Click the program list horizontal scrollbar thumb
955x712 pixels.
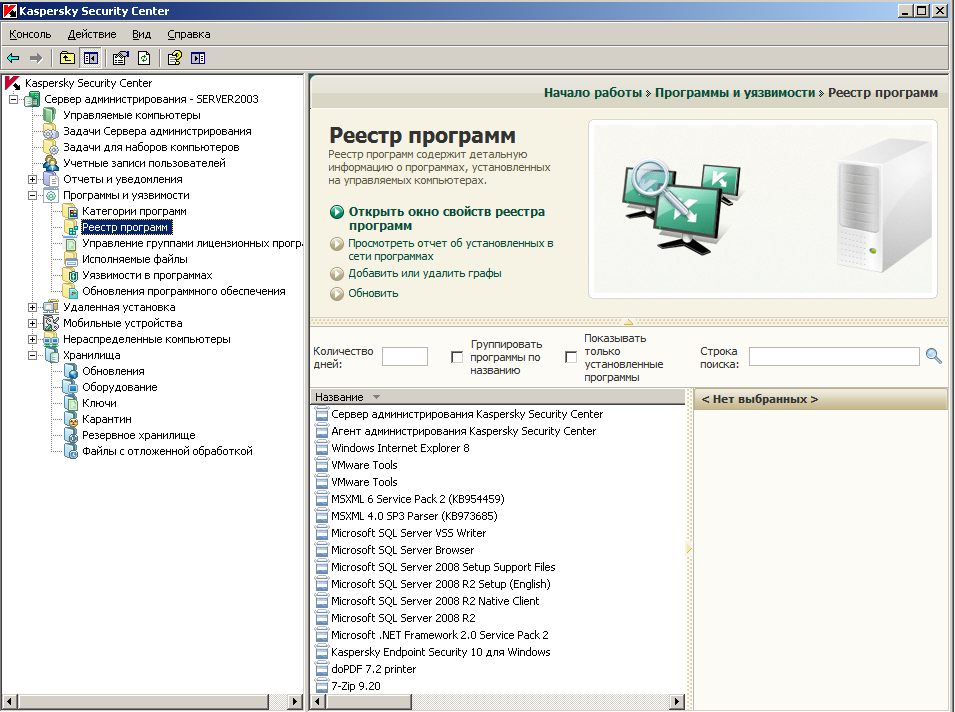(369, 702)
